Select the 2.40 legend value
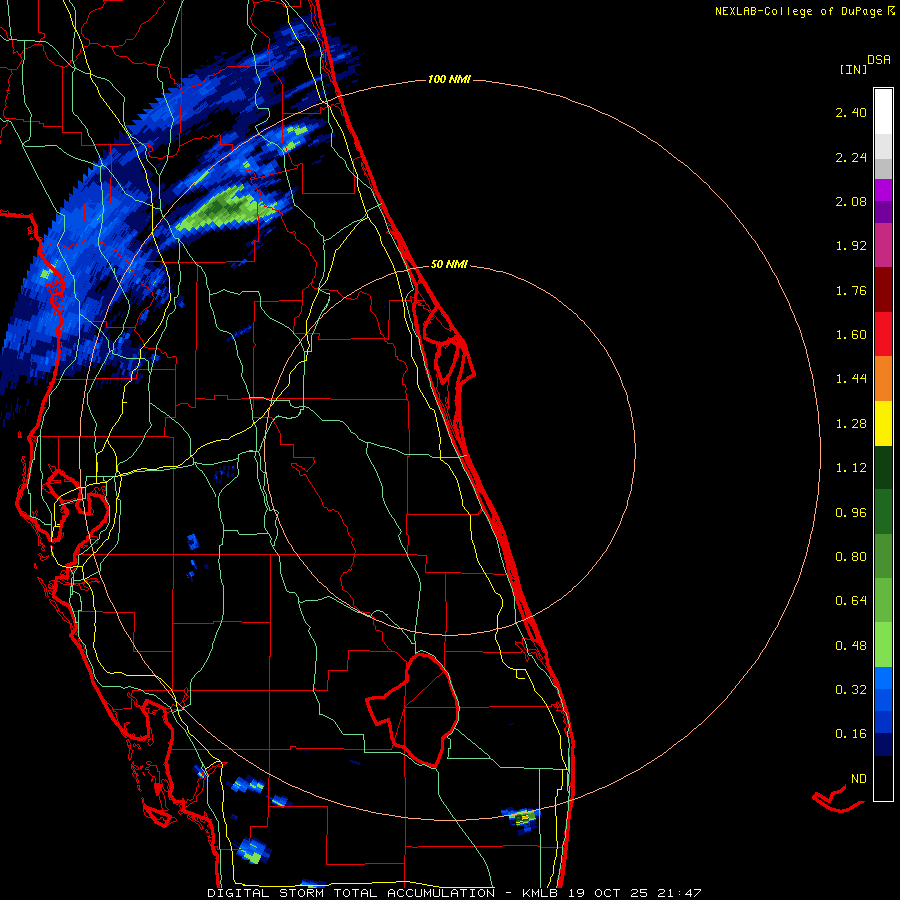The height and width of the screenshot is (900, 900). point(851,112)
